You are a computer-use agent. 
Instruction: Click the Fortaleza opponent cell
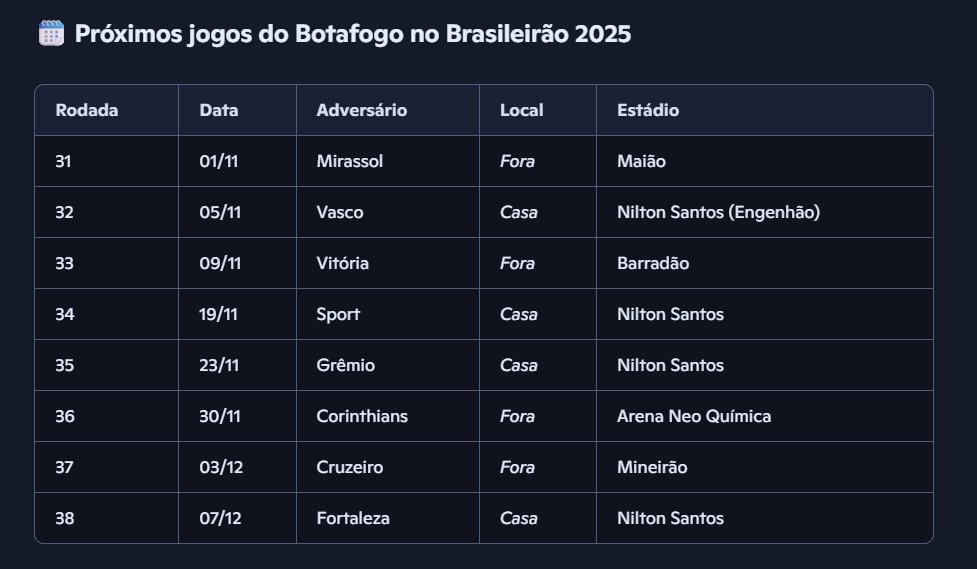(353, 518)
